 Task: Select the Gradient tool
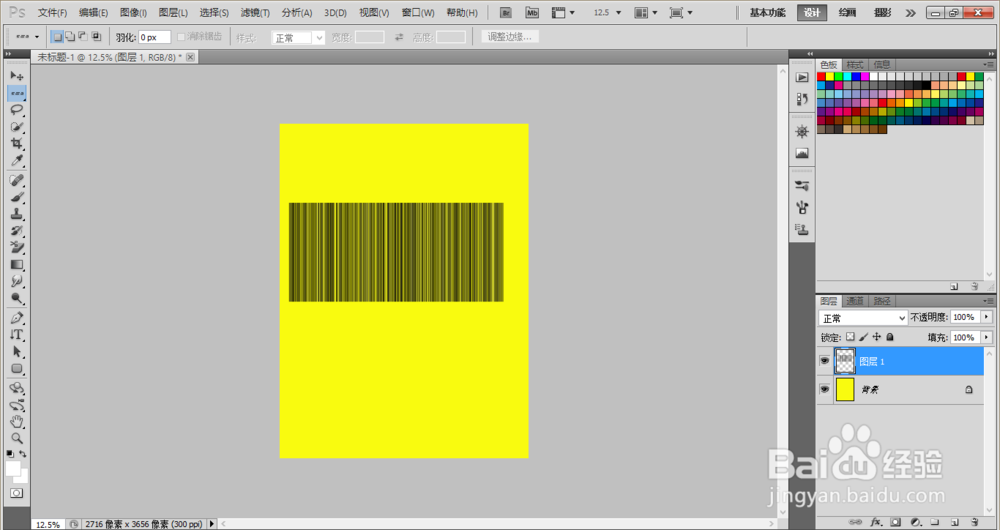point(17,265)
